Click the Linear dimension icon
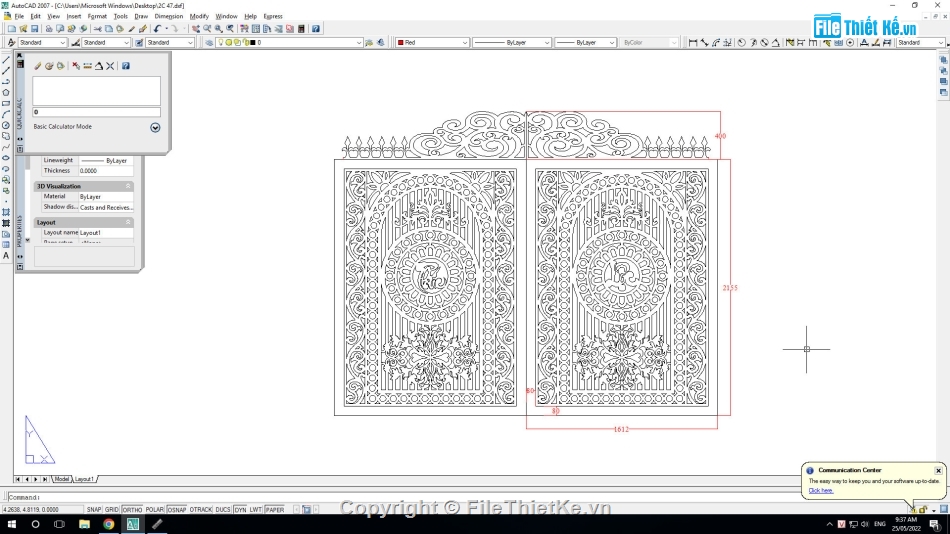The width and height of the screenshot is (950, 534). 693,42
